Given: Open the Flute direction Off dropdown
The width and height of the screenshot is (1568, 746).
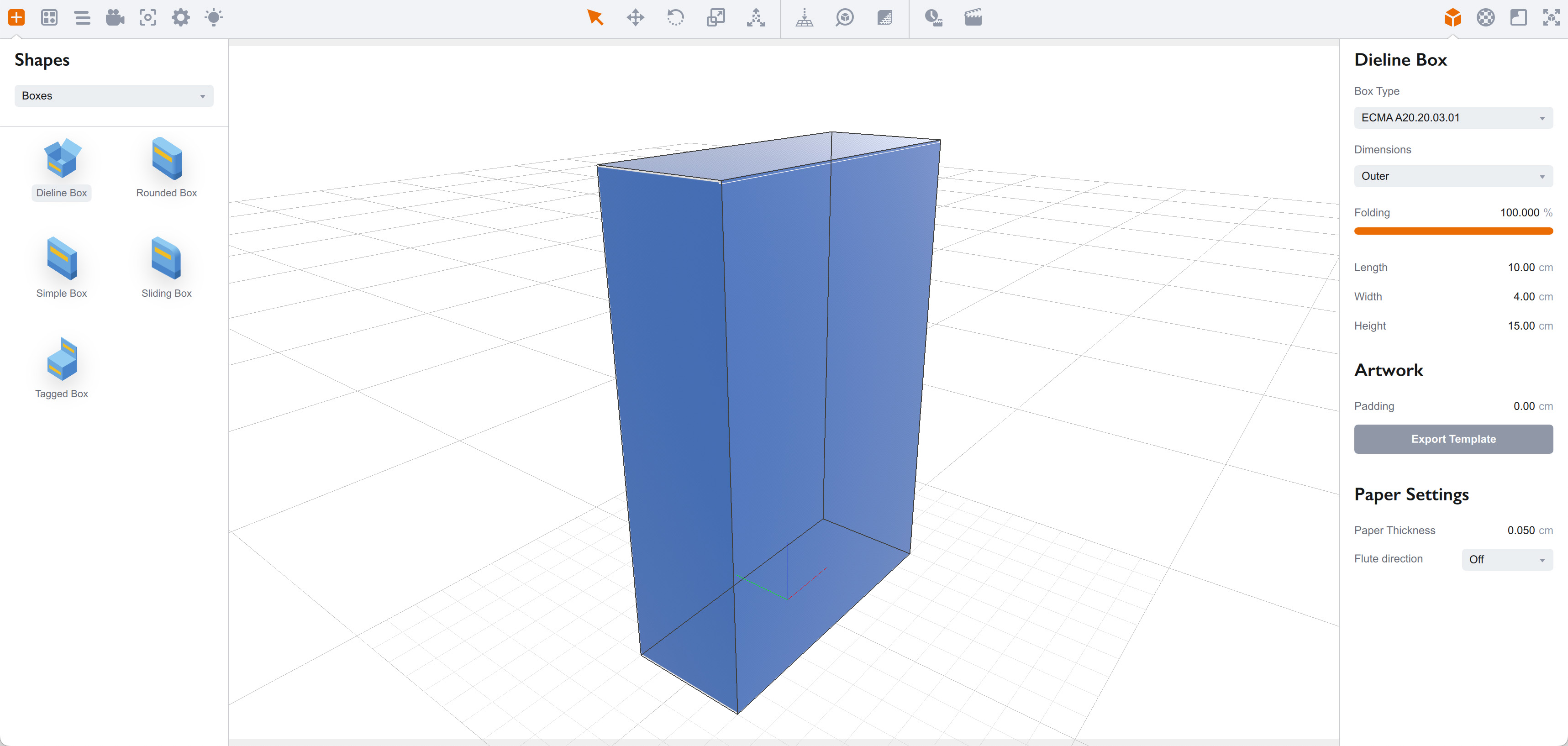Looking at the screenshot, I should click(x=1506, y=559).
